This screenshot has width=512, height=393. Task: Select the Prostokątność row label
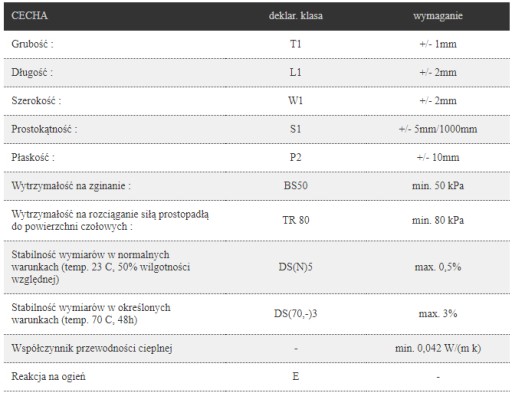click(44, 129)
